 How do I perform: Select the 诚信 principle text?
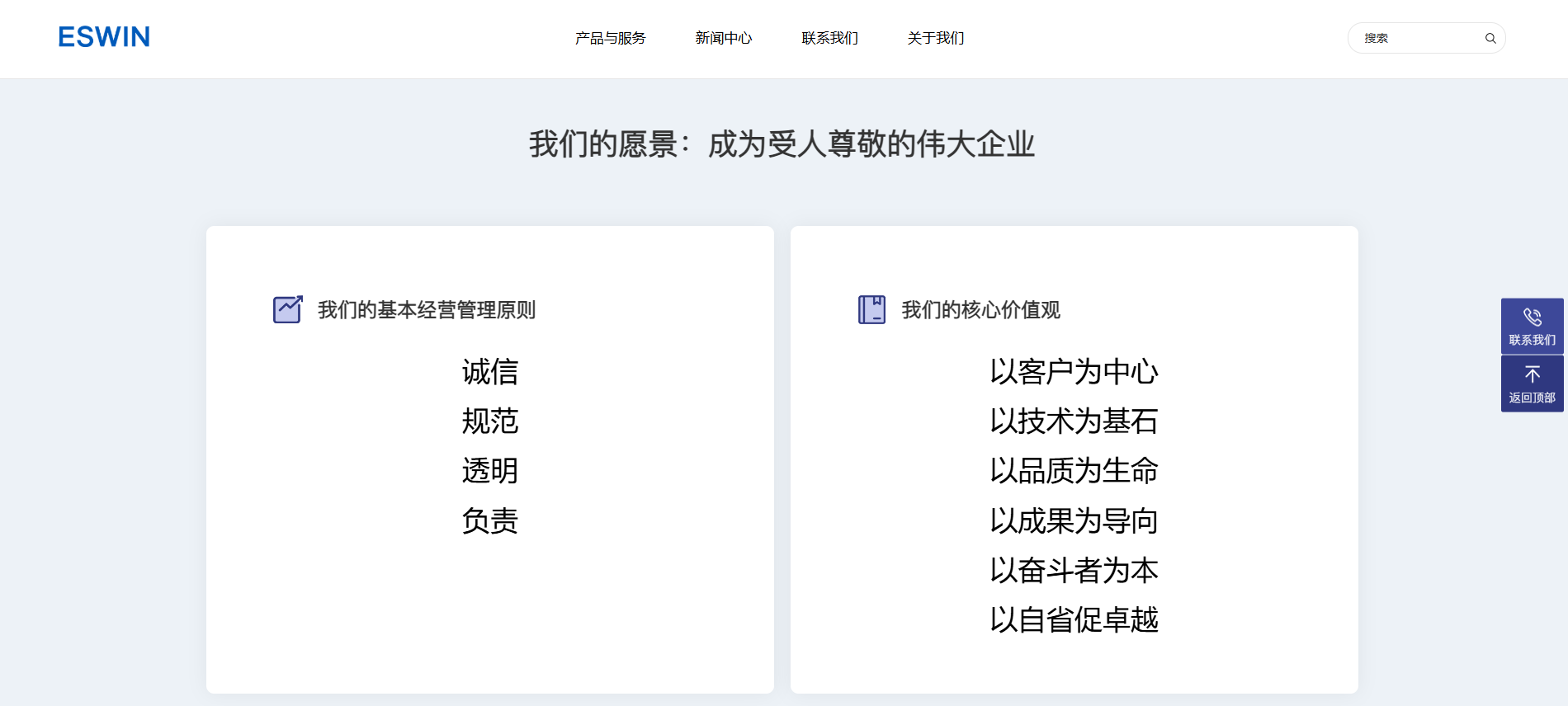[x=489, y=372]
